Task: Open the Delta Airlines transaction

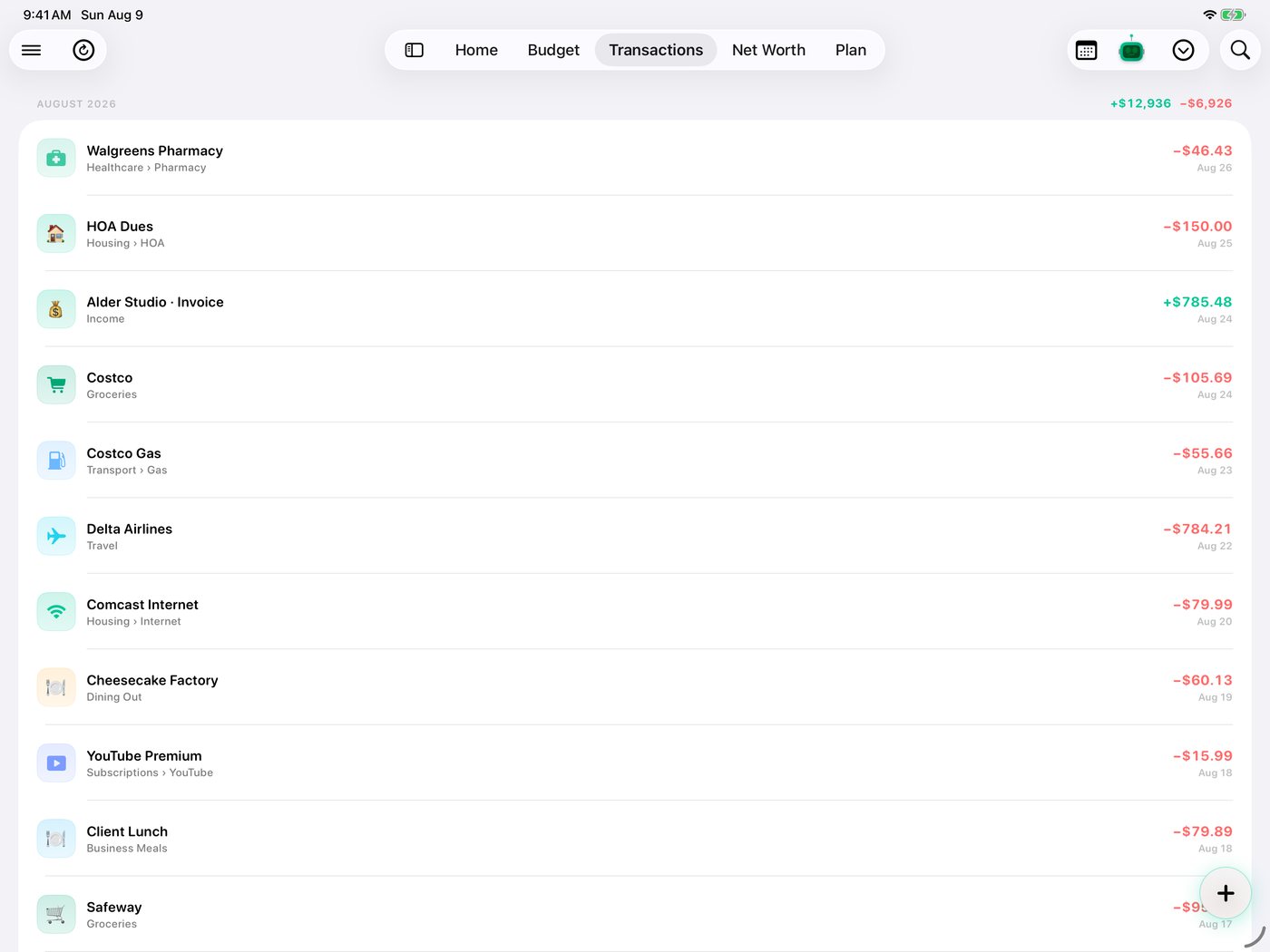Action: 634,536
